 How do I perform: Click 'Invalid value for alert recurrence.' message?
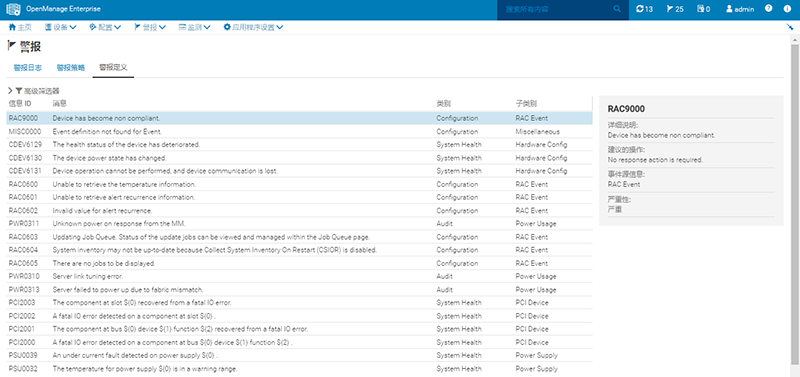click(x=102, y=211)
